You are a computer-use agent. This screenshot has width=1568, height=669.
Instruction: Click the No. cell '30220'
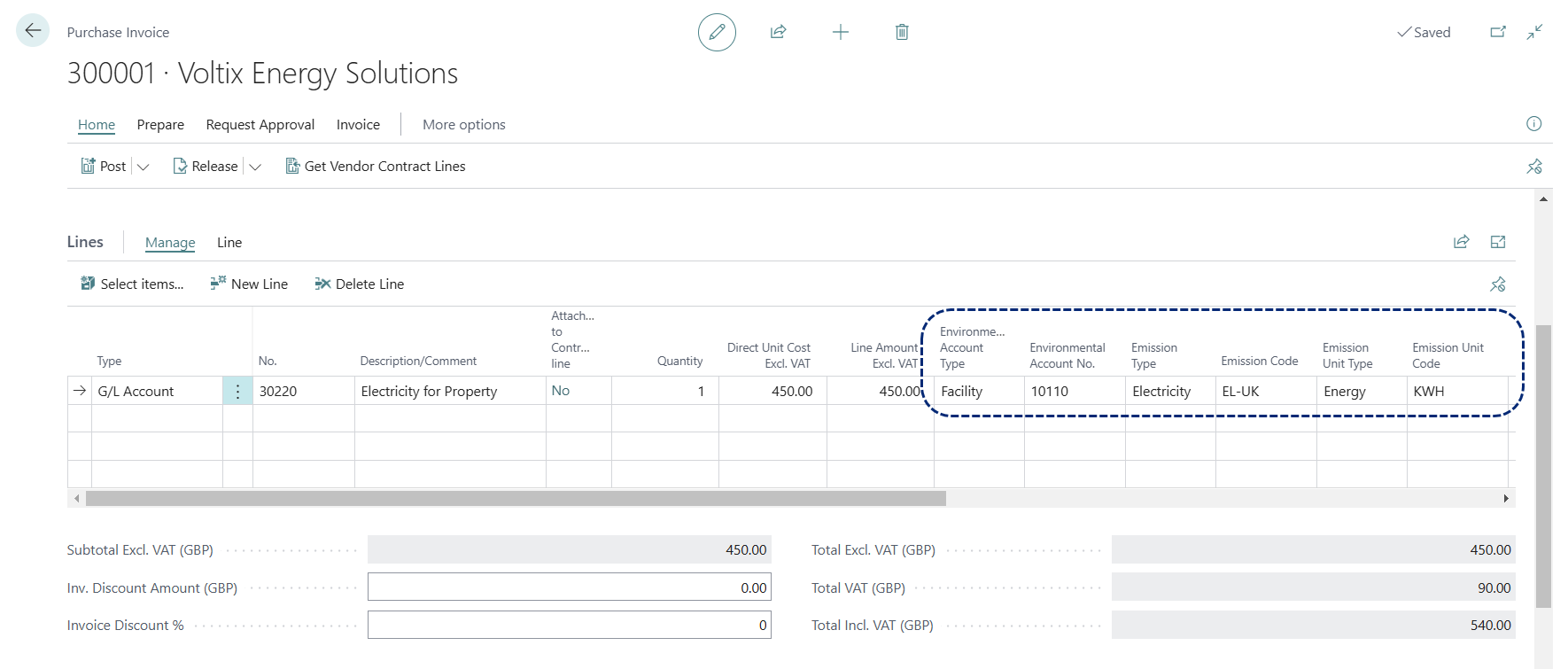[304, 391]
